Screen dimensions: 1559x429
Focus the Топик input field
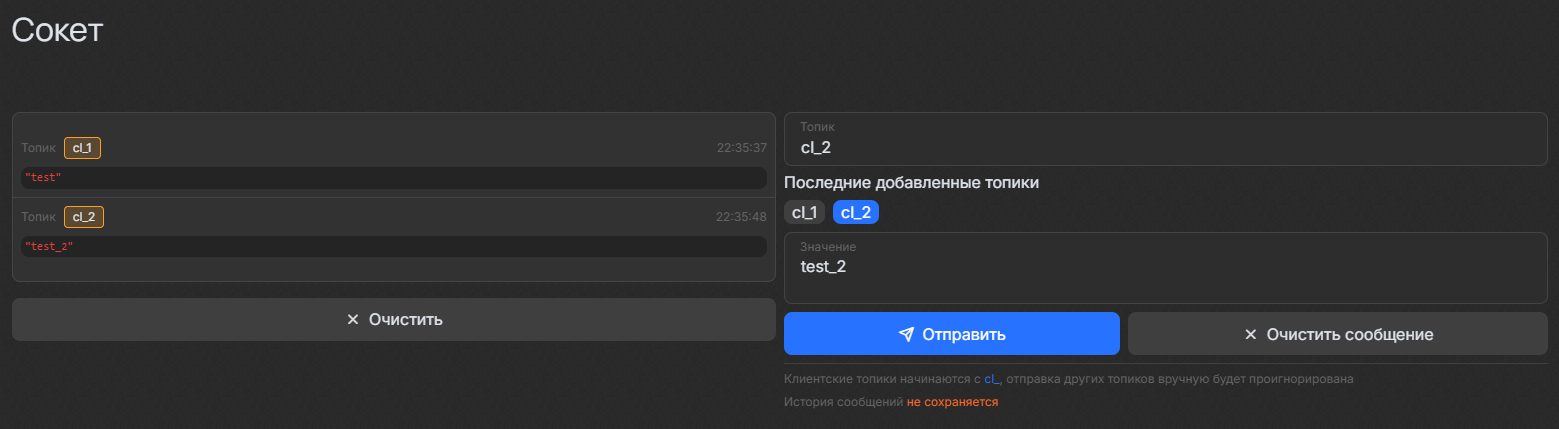1165,147
